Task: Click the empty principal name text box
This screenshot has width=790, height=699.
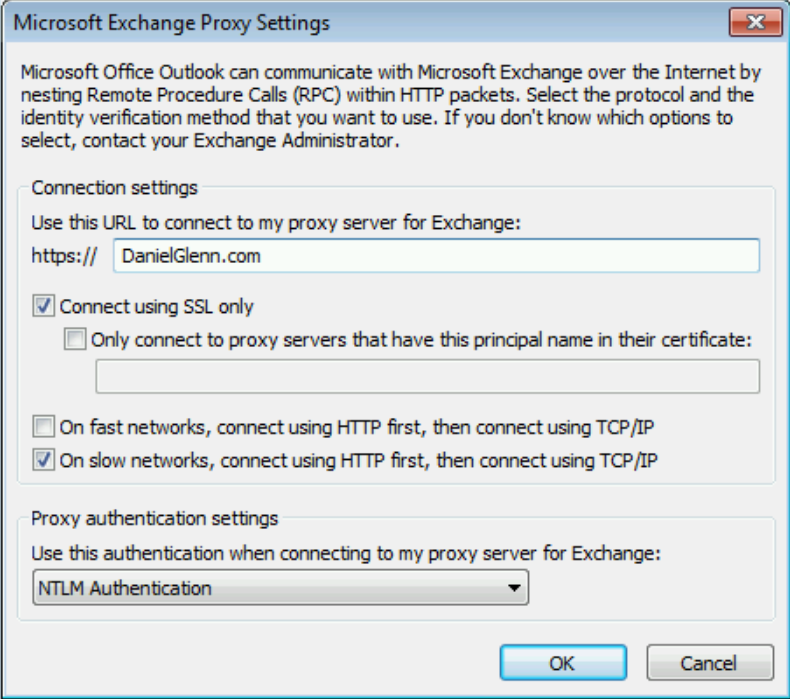Action: [x=427, y=376]
